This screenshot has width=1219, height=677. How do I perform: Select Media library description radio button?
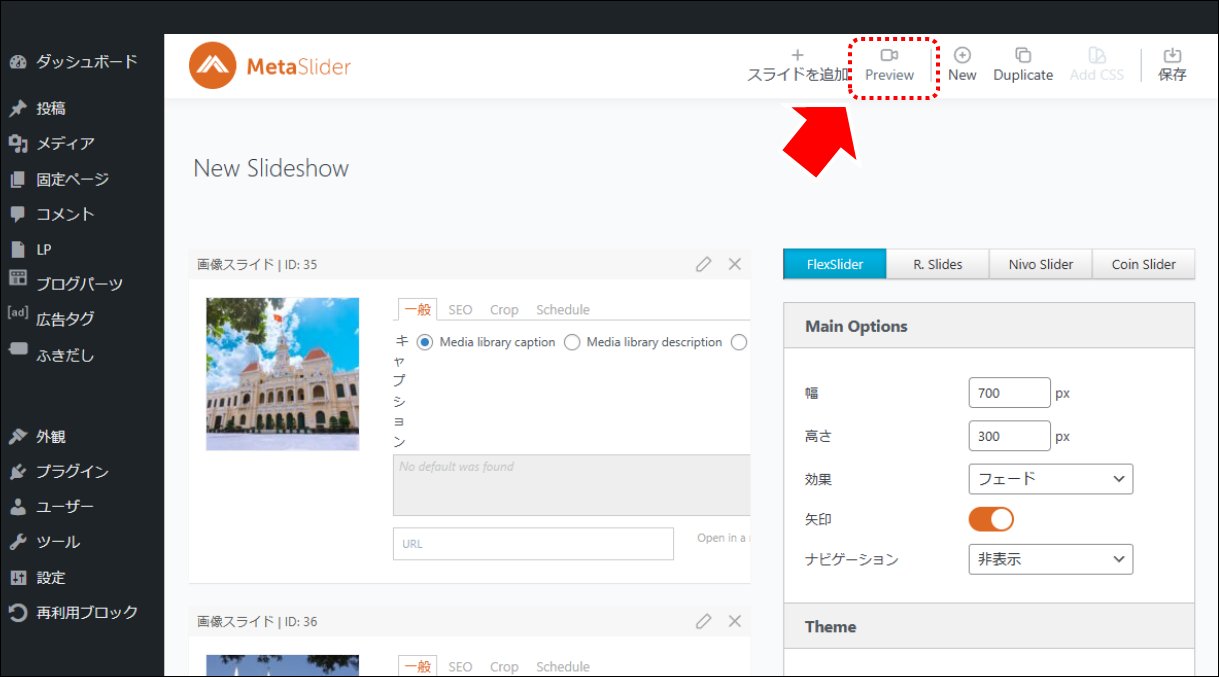[572, 342]
